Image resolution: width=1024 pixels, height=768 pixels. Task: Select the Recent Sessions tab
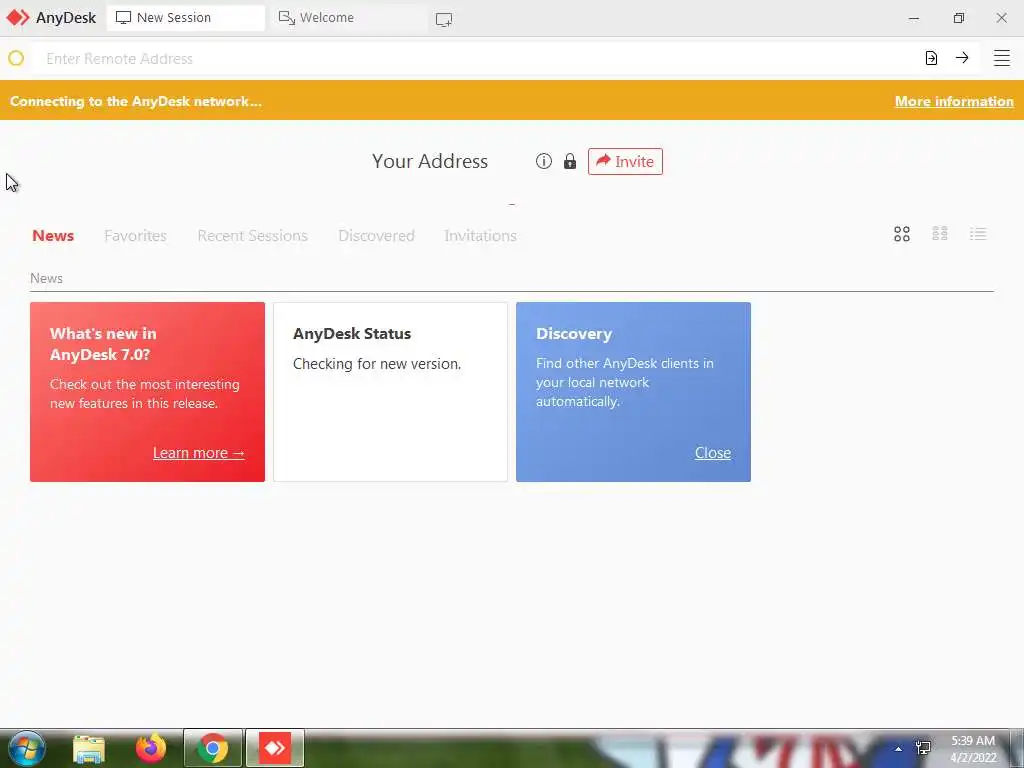[253, 236]
